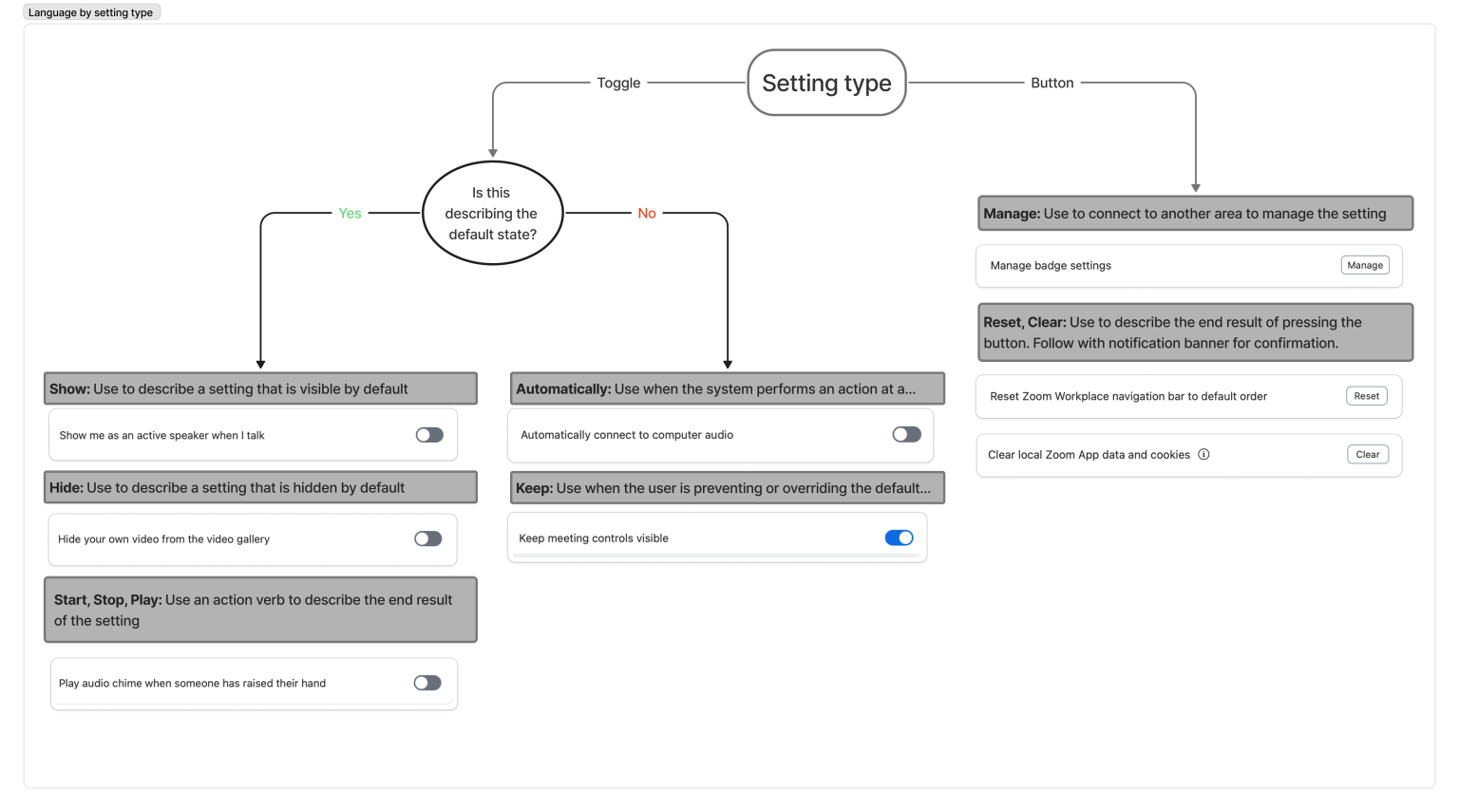This screenshot has height=812, width=1459.
Task: Select the Language by setting type frame label
Action: [91, 12]
